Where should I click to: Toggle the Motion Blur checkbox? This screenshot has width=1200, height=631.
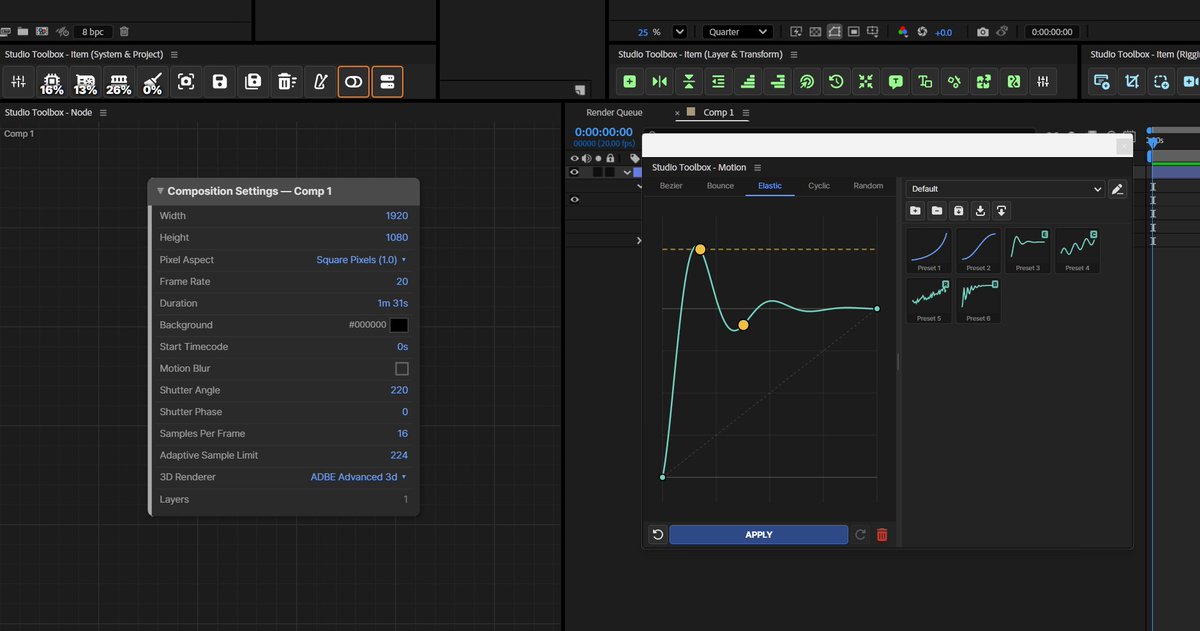(x=402, y=369)
